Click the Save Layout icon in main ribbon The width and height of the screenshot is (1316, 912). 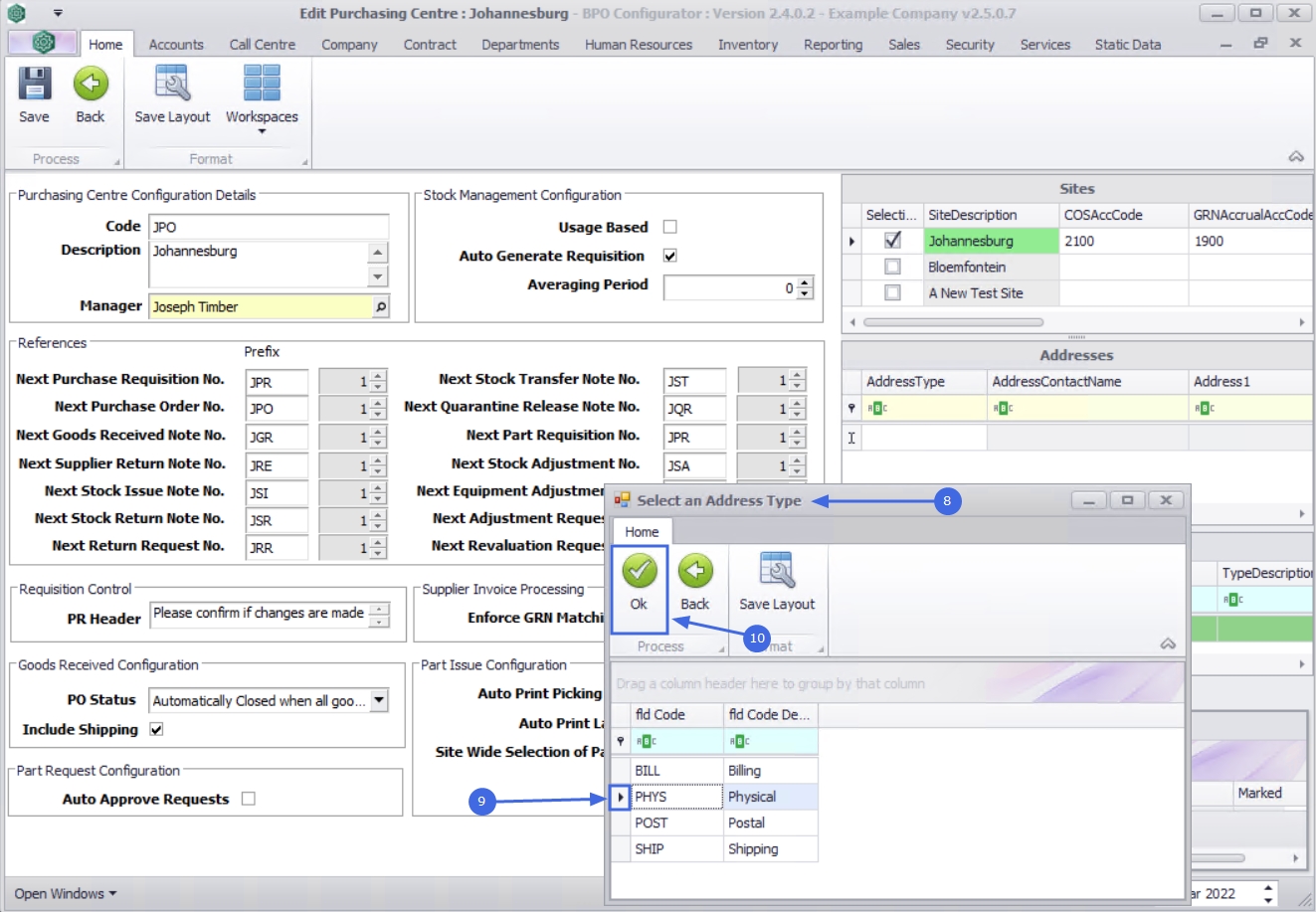point(172,85)
